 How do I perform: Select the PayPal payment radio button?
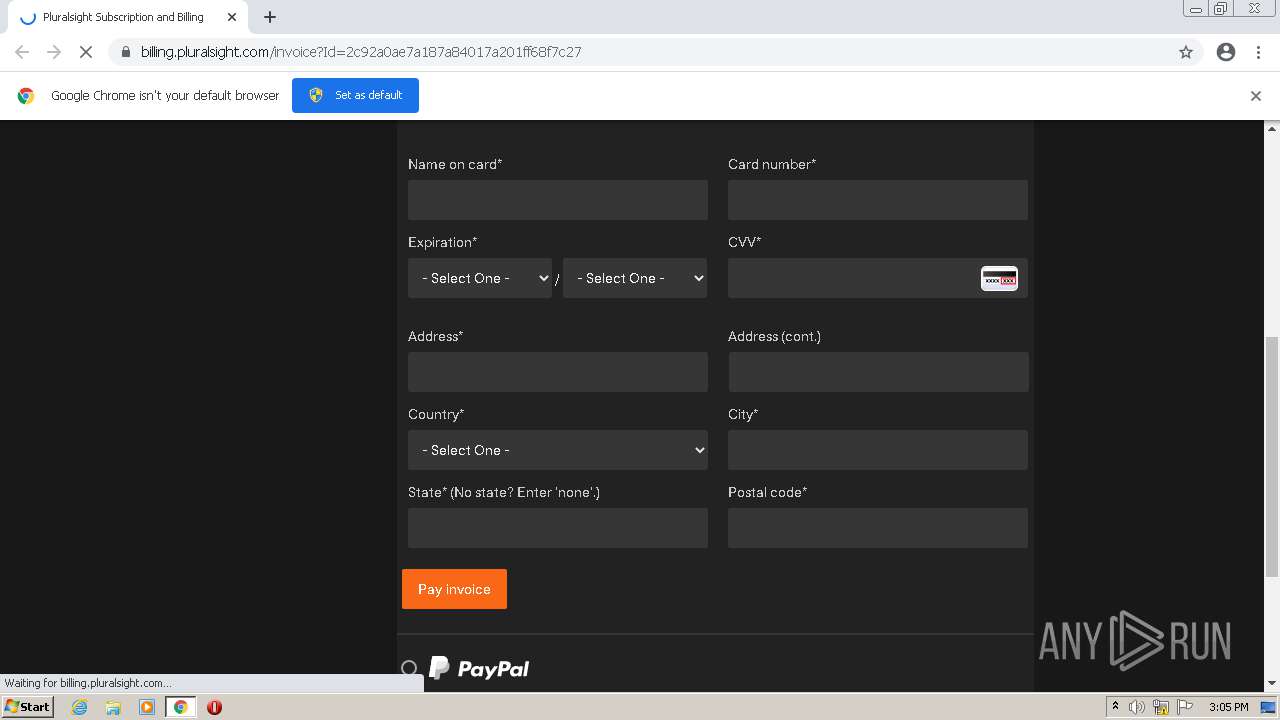click(x=409, y=668)
